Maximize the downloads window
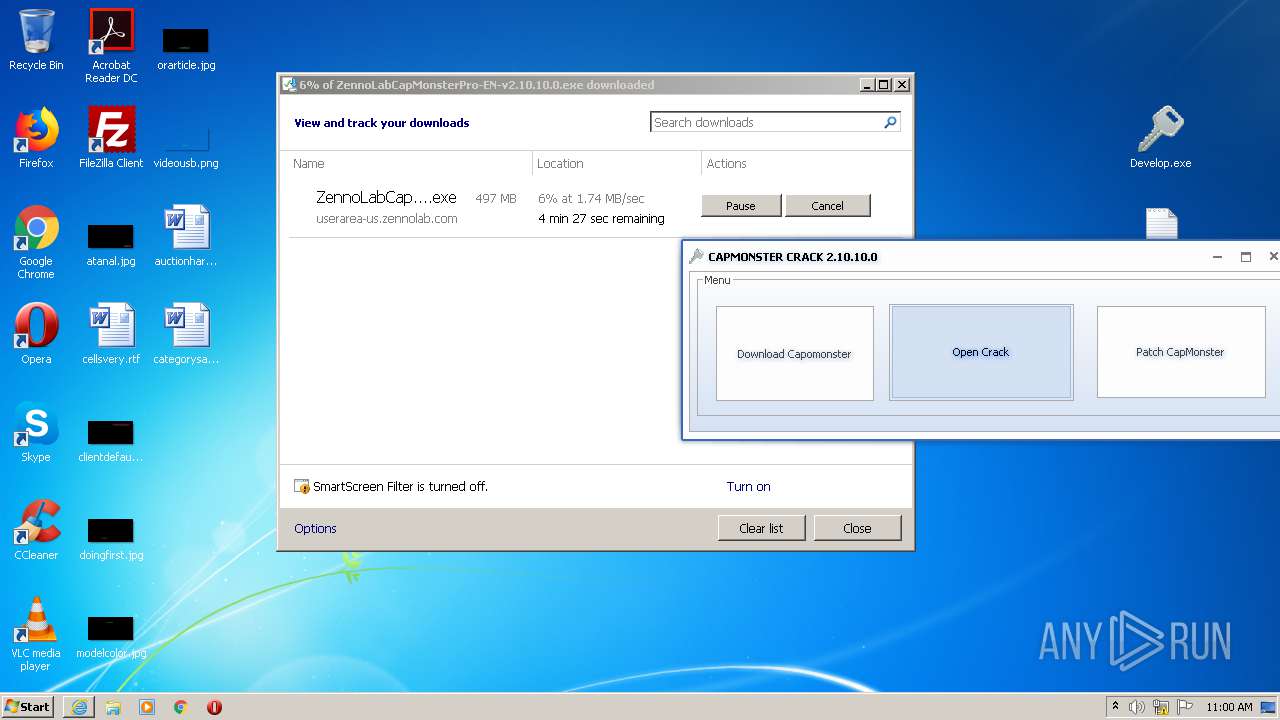The image size is (1280, 720). (883, 85)
